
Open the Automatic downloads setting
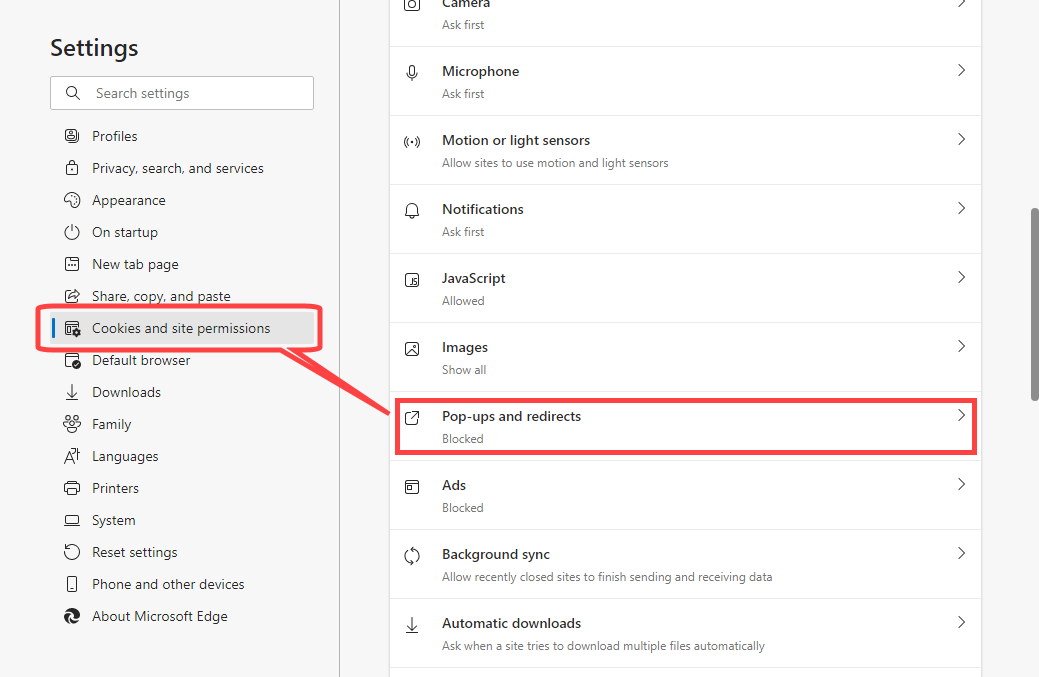[685, 633]
